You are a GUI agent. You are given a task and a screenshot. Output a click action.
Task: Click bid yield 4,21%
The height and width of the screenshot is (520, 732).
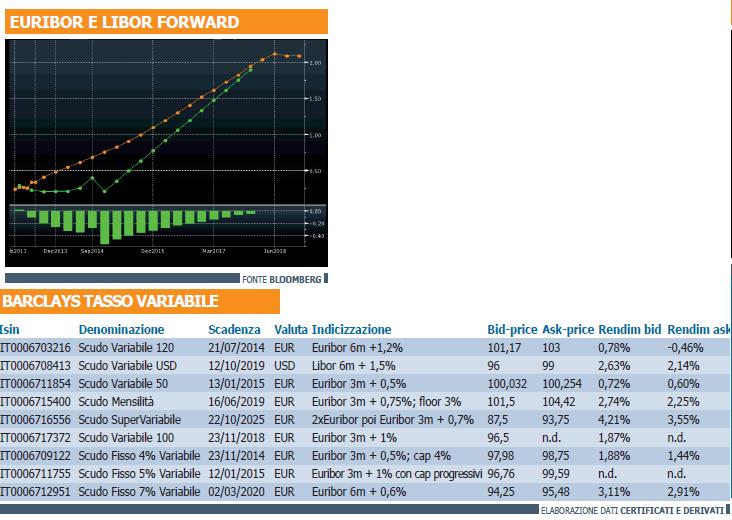coord(614,420)
